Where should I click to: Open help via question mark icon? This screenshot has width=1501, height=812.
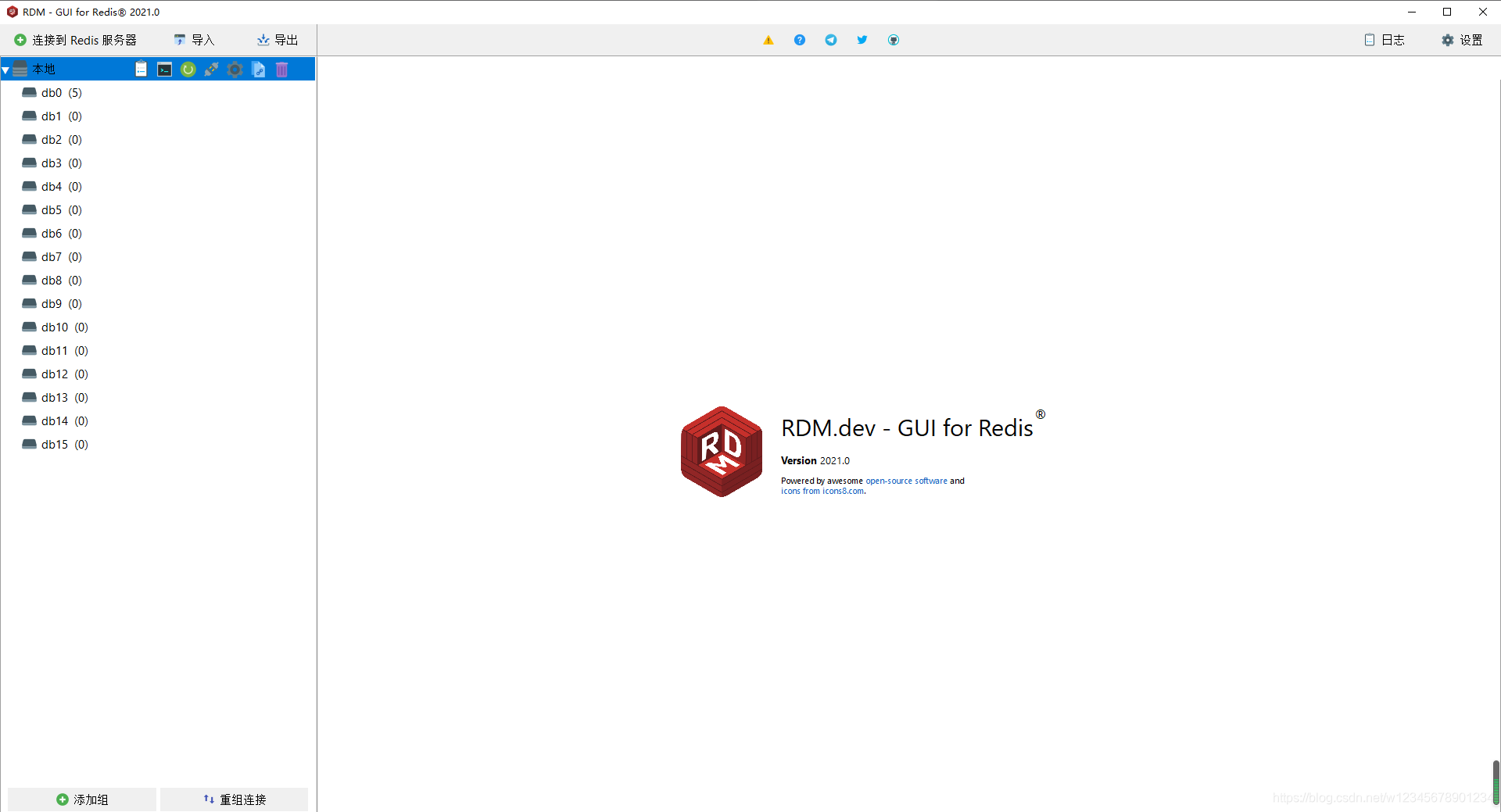click(799, 39)
